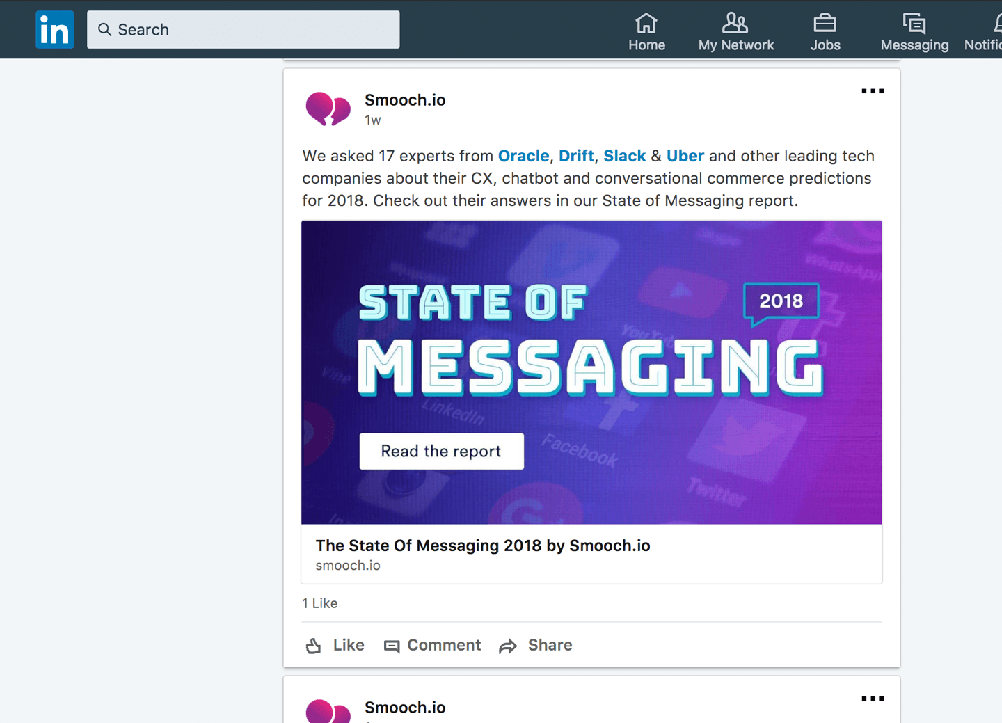Screen dimensions: 1002x723
Task: Open the Oracle company link
Action: tap(524, 156)
